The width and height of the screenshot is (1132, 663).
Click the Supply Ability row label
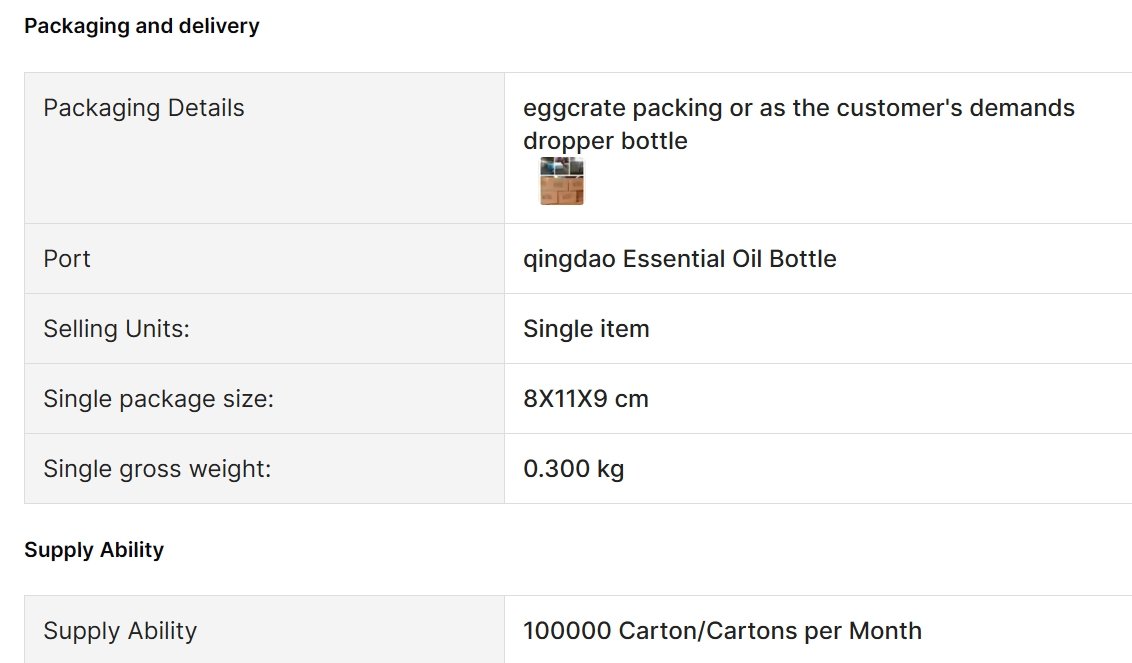point(120,630)
